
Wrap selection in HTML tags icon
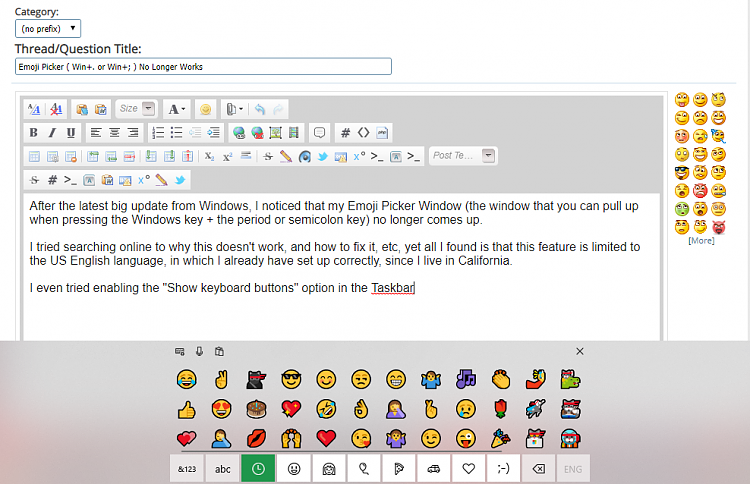point(364,132)
